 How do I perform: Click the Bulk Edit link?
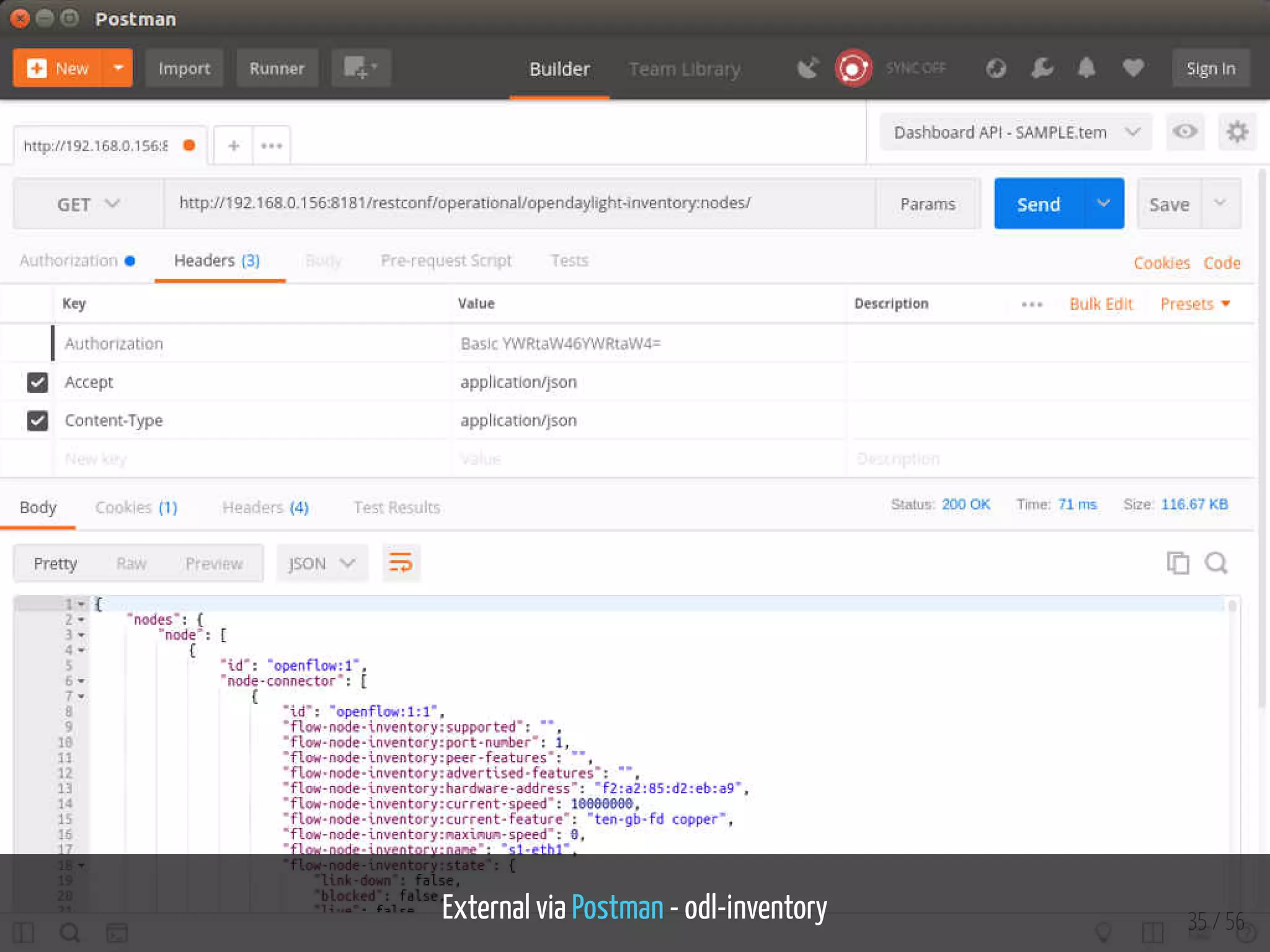pos(1101,304)
